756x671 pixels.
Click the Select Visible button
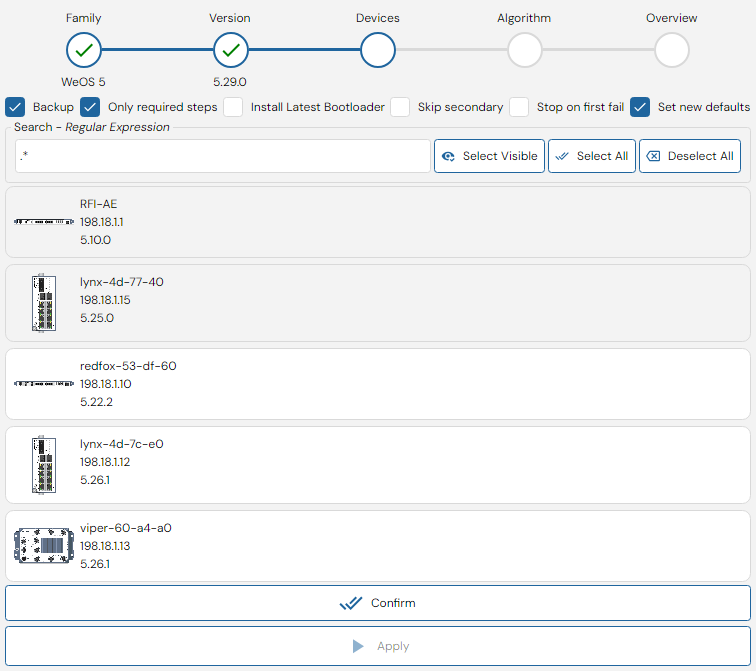click(x=489, y=156)
